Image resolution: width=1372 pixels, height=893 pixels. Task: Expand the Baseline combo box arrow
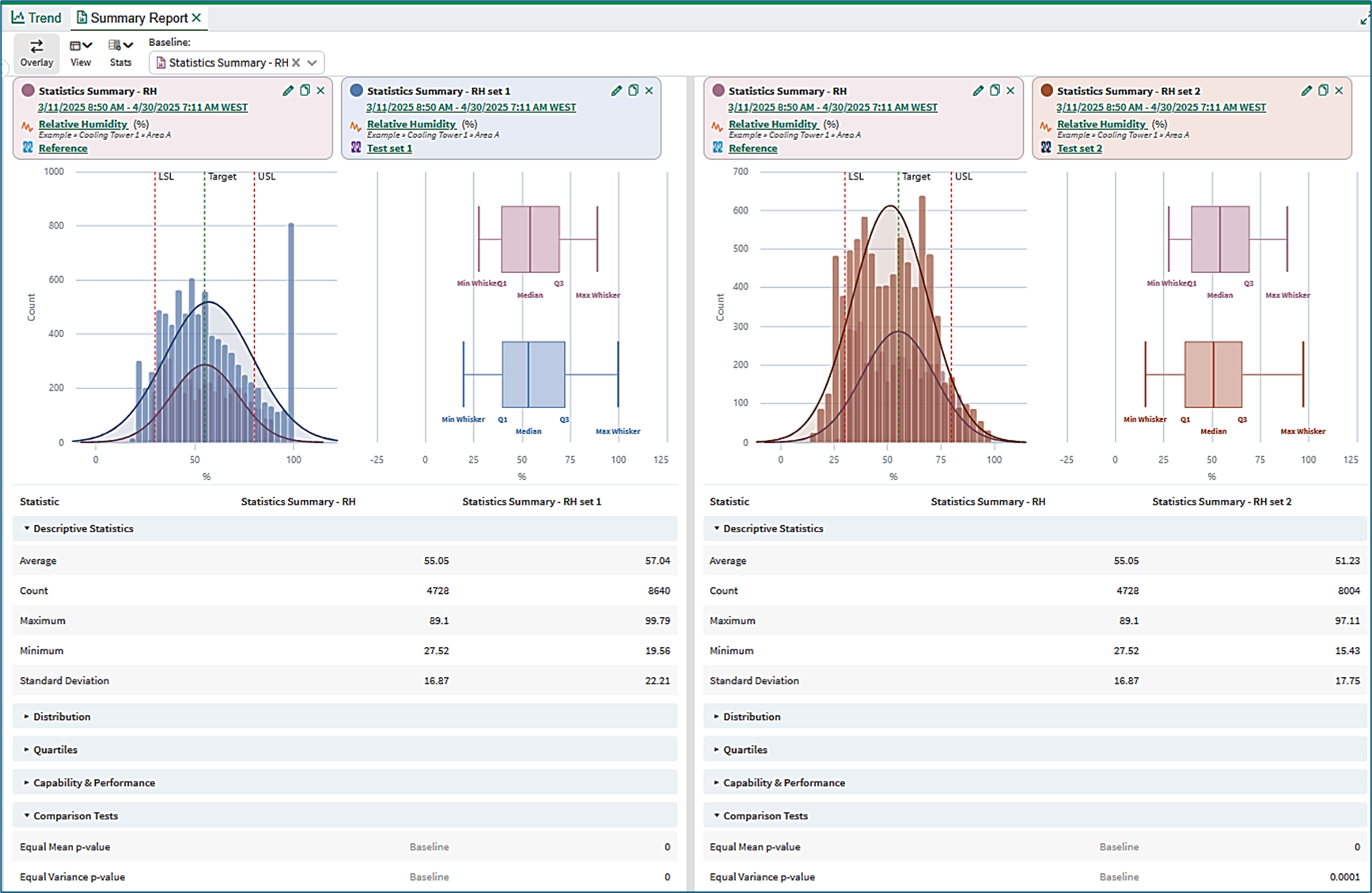(313, 62)
